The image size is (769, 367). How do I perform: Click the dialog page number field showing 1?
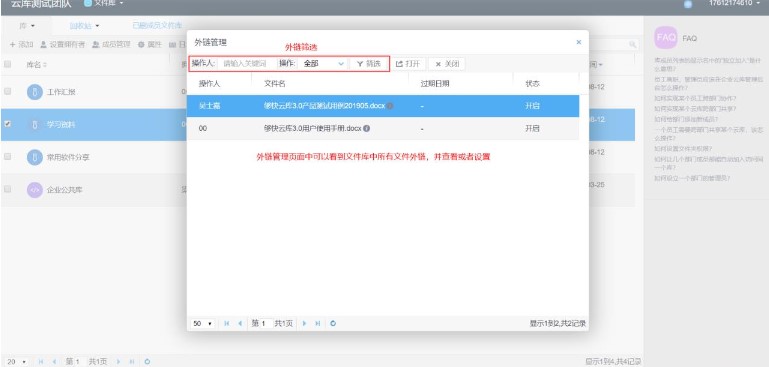coord(265,323)
